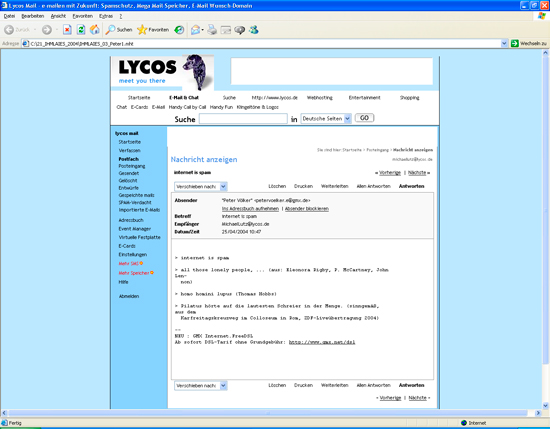
Task: Click upper Löschen to delete message
Action: point(277,186)
